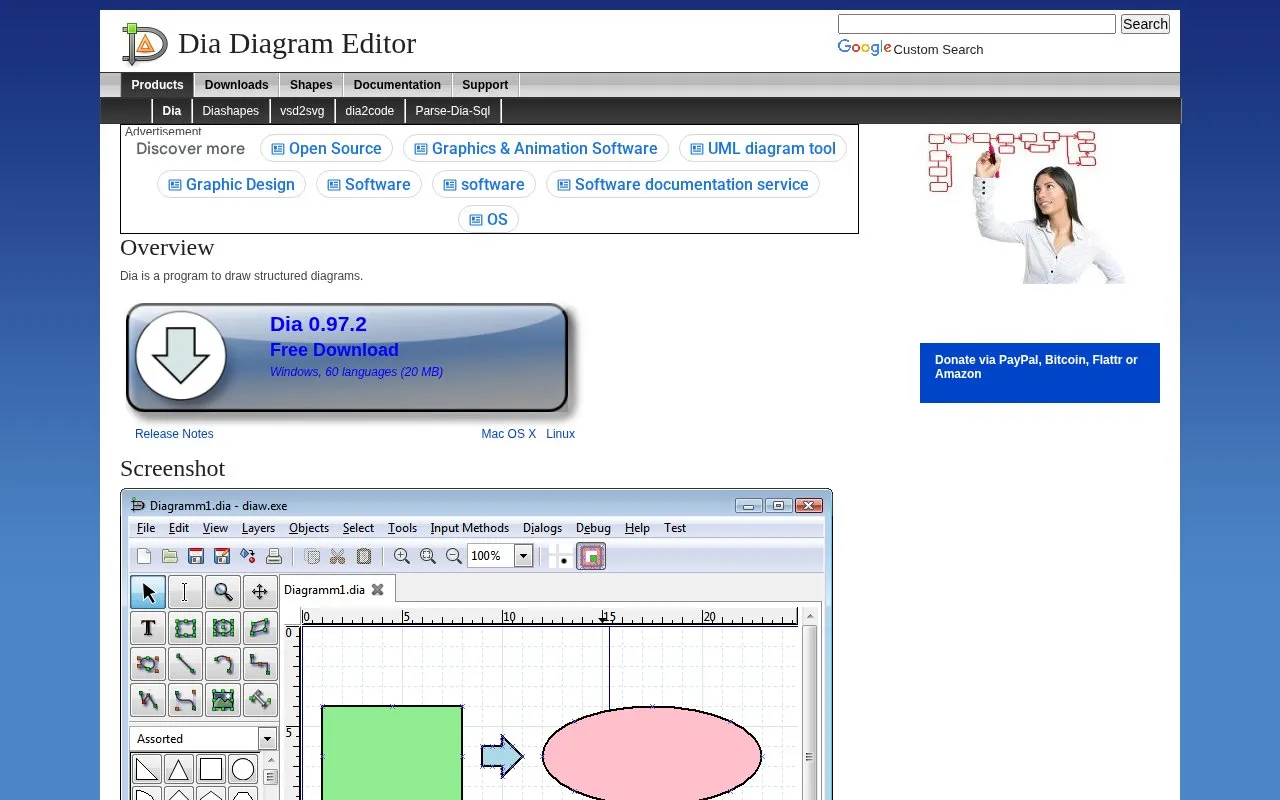Follow the Linux download link

click(560, 434)
